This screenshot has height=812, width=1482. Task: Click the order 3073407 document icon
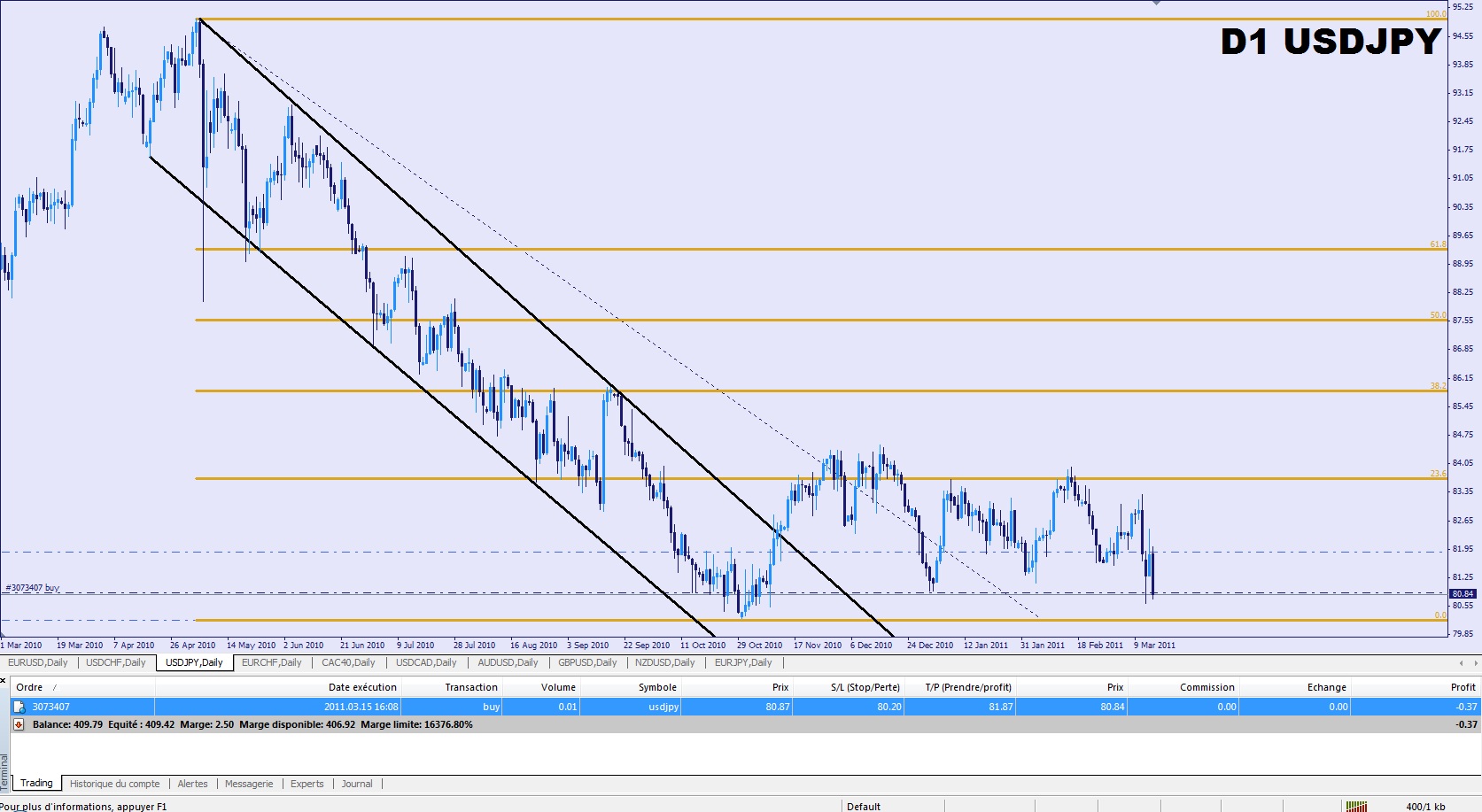(x=19, y=707)
